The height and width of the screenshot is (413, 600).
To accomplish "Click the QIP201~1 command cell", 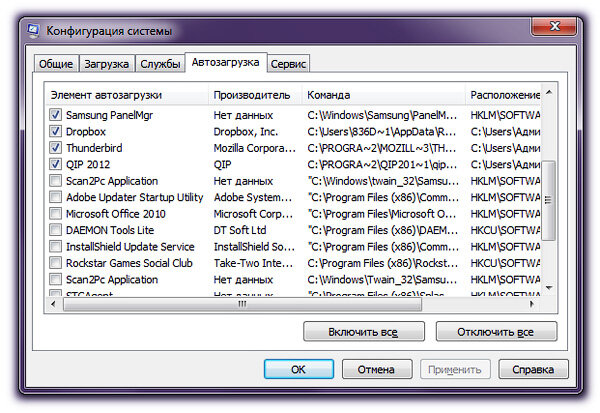I will (x=382, y=164).
